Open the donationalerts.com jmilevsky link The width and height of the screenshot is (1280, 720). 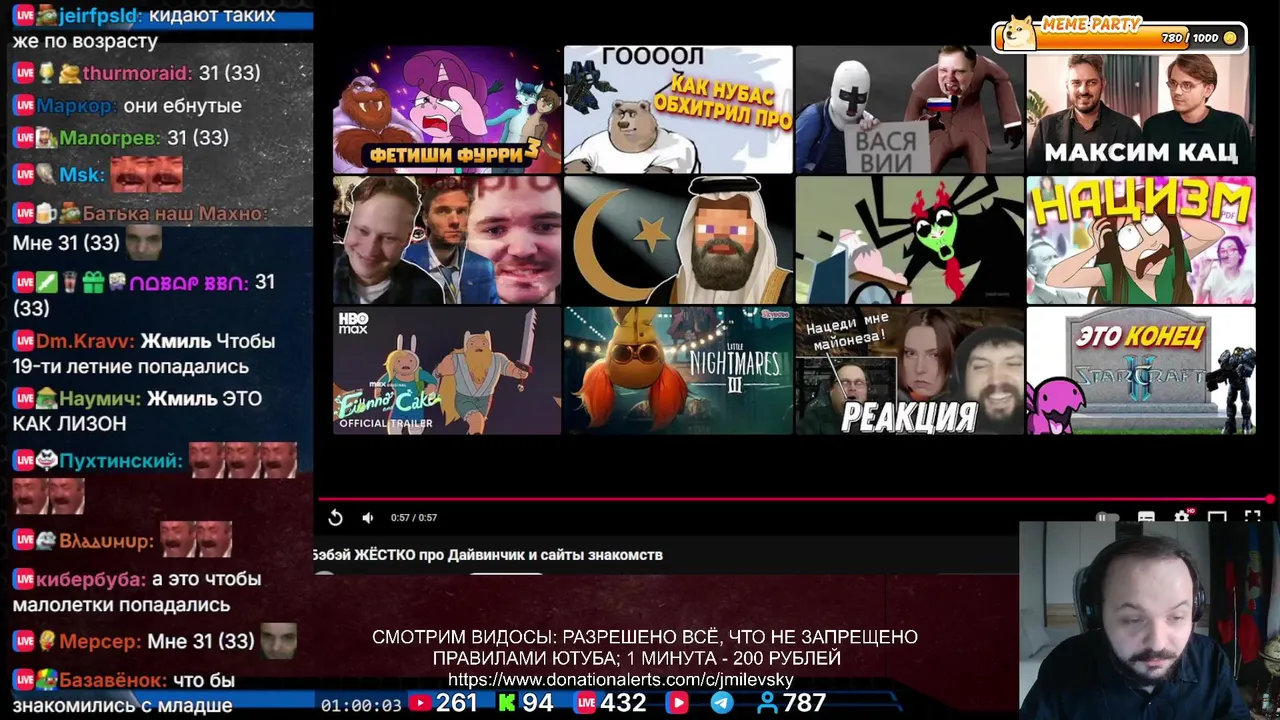click(x=620, y=680)
